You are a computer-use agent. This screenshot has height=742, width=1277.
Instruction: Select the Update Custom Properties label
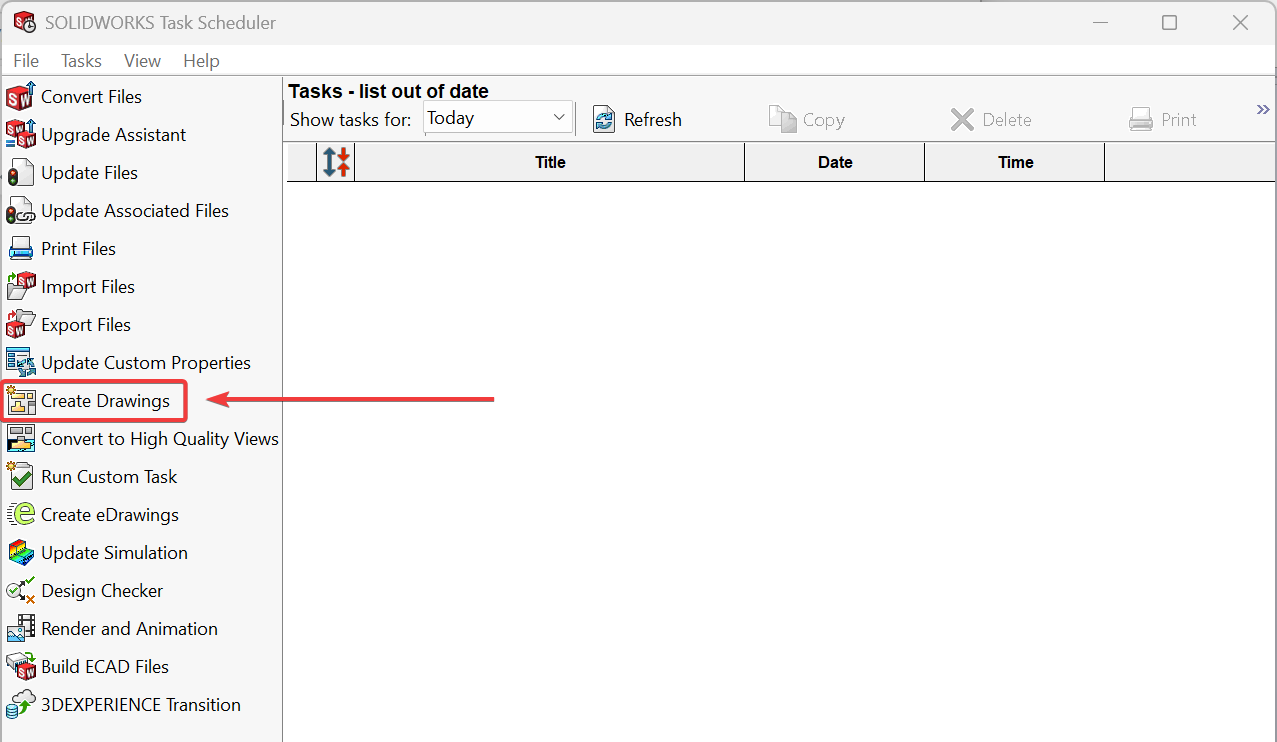coord(146,363)
